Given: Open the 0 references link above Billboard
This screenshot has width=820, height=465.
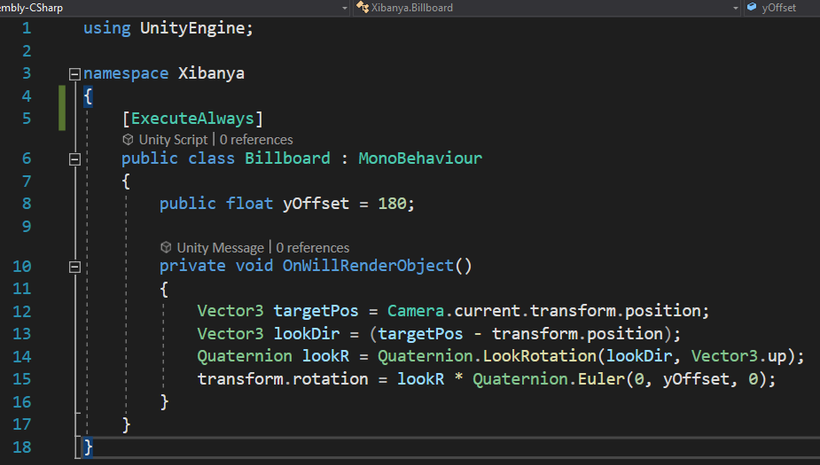Looking at the screenshot, I should (x=256, y=140).
